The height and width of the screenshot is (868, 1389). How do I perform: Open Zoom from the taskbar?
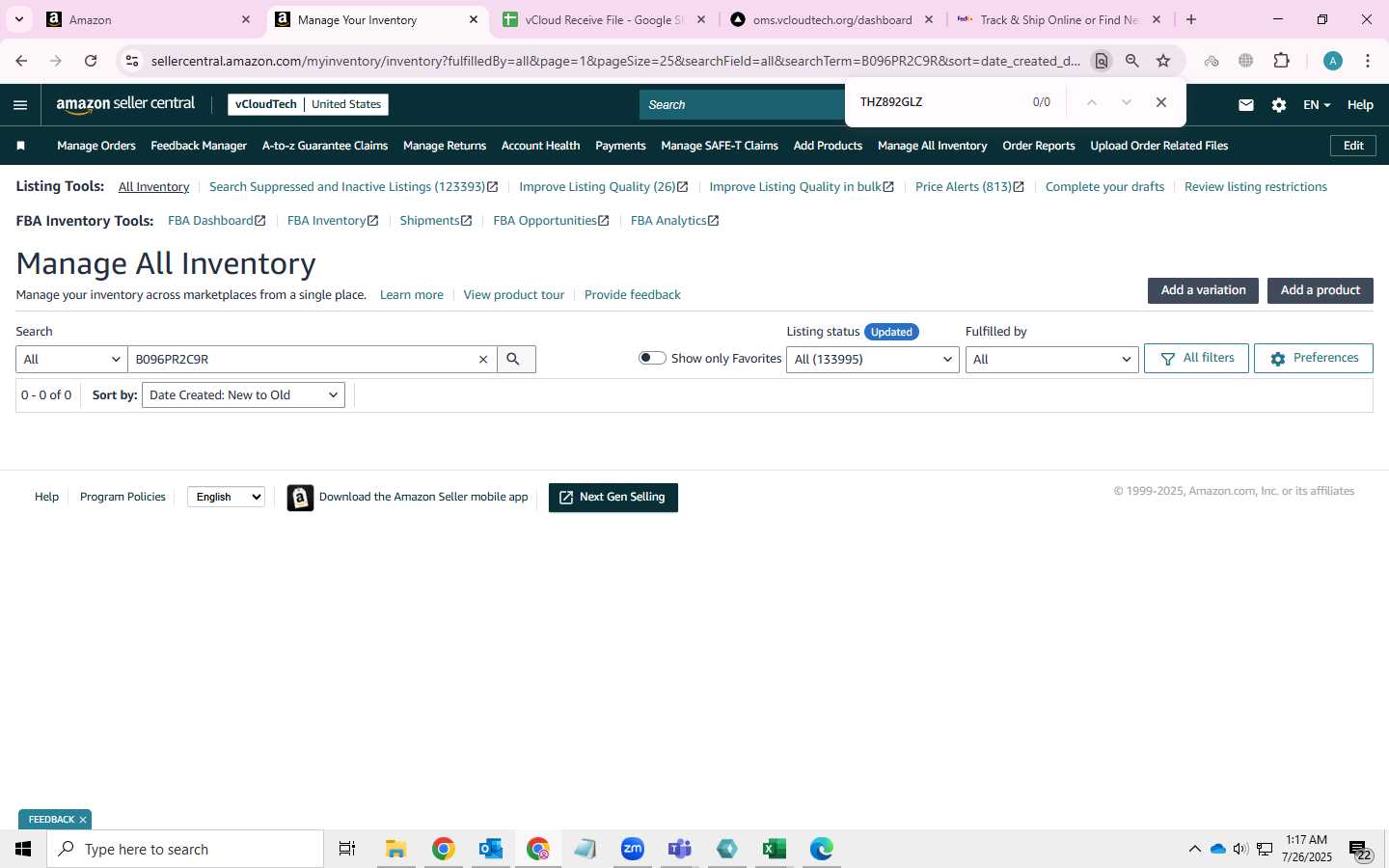point(632,849)
